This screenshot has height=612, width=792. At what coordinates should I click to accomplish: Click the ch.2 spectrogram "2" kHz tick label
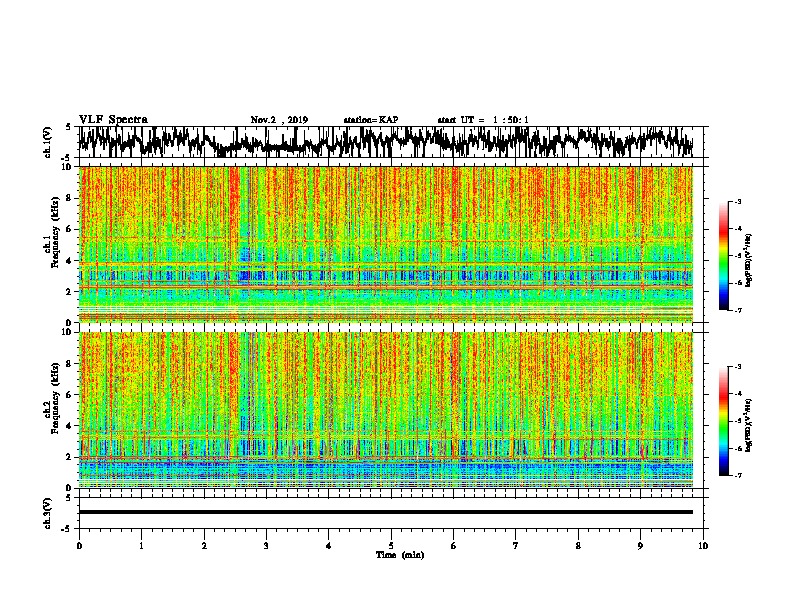71,457
